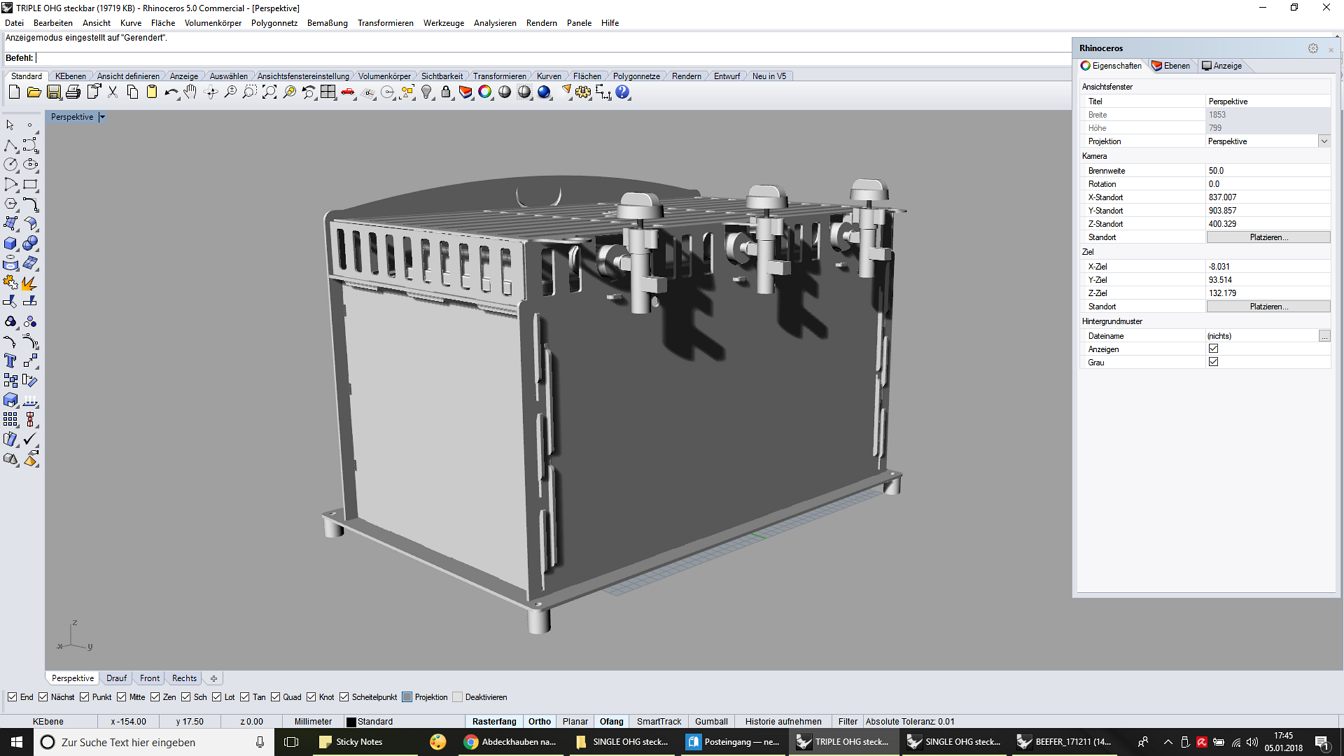Click the black Standard layer color swatch
Screen dimensions: 1344x756
pos(351,722)
